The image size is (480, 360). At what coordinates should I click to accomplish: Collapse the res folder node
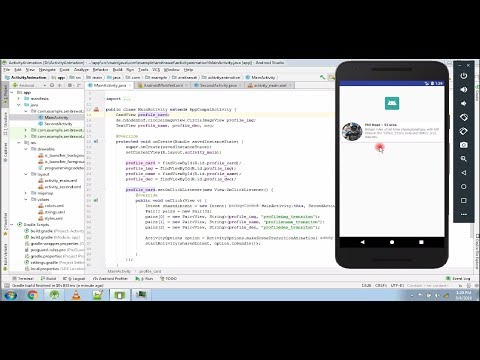(x=19, y=143)
